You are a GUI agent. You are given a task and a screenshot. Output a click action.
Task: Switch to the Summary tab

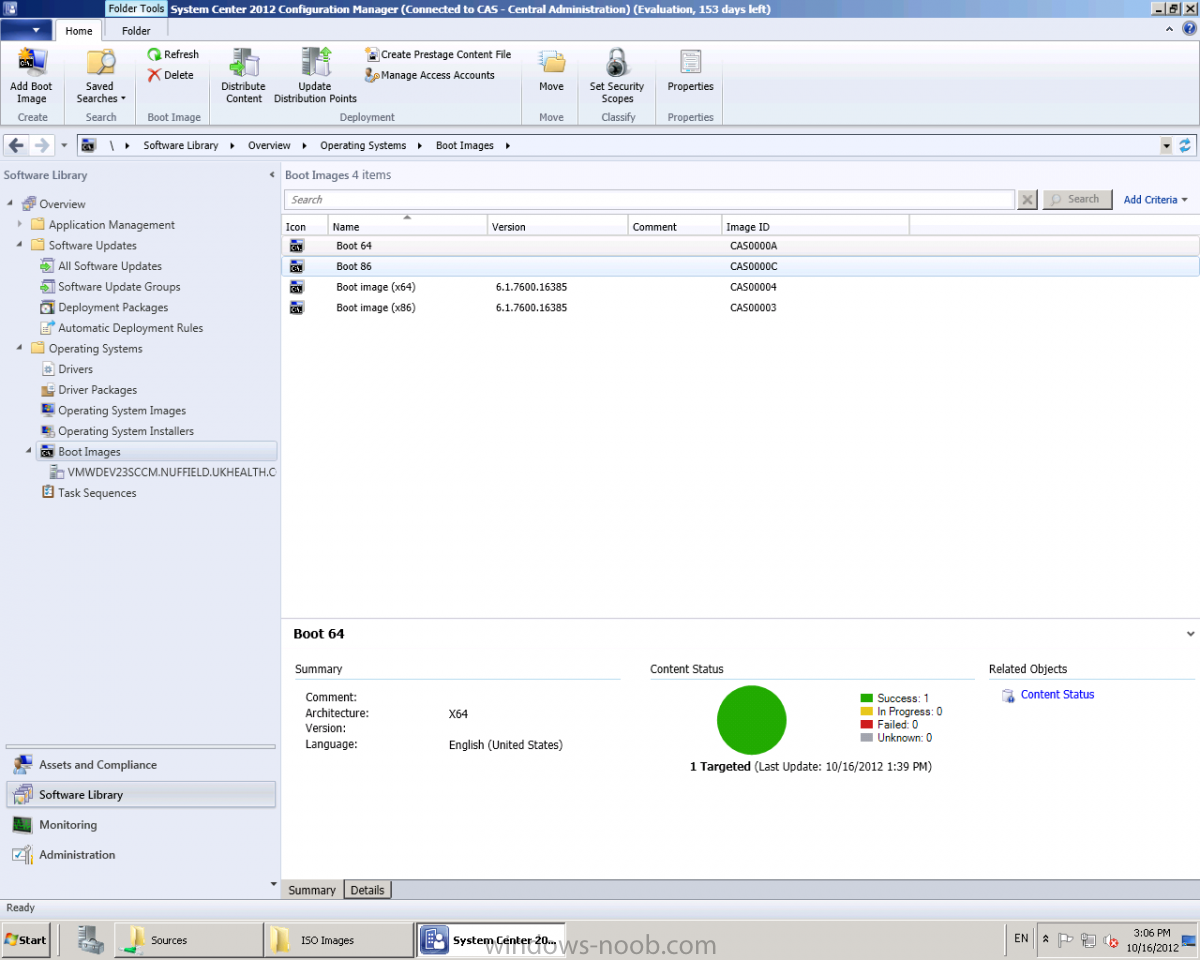point(312,890)
